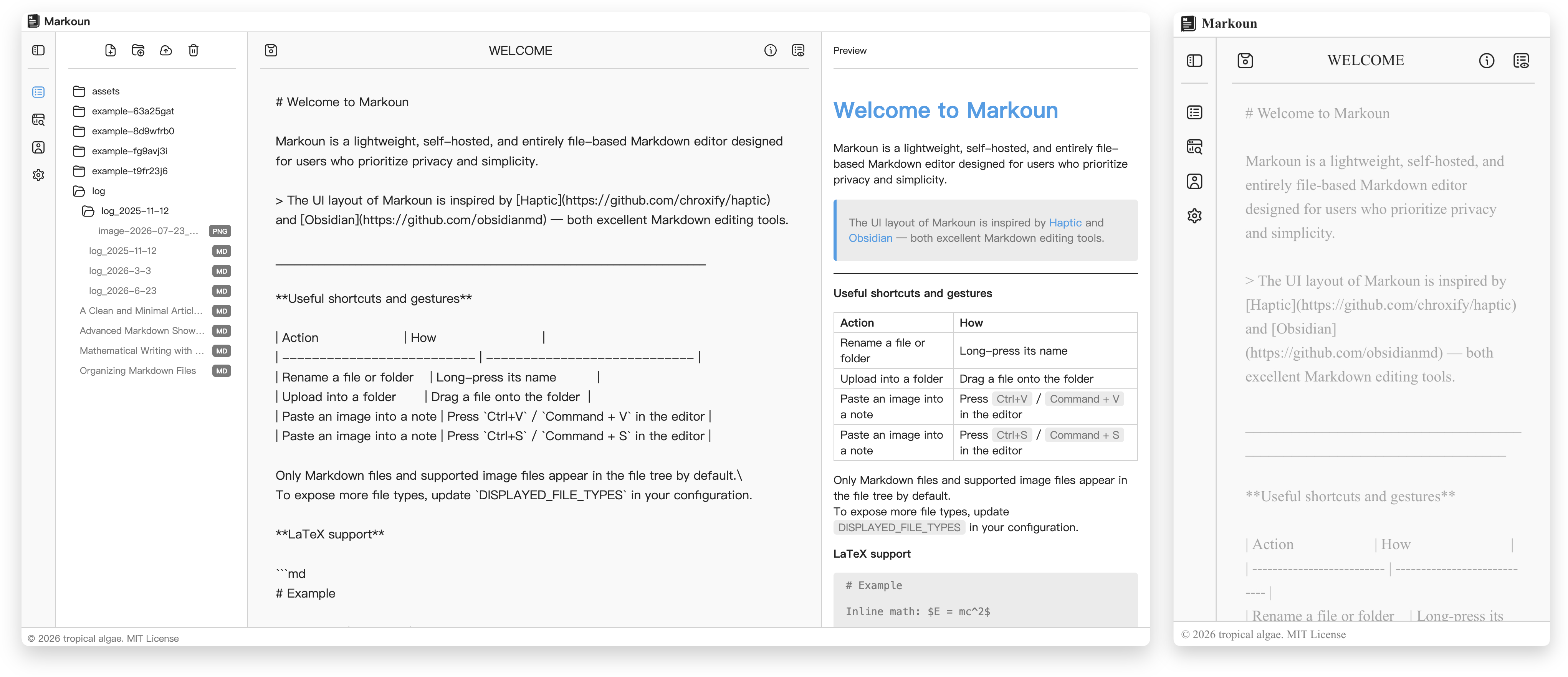The width and height of the screenshot is (1568, 677).
Task: Open settings gear in left window sidebar
Action: (38, 175)
